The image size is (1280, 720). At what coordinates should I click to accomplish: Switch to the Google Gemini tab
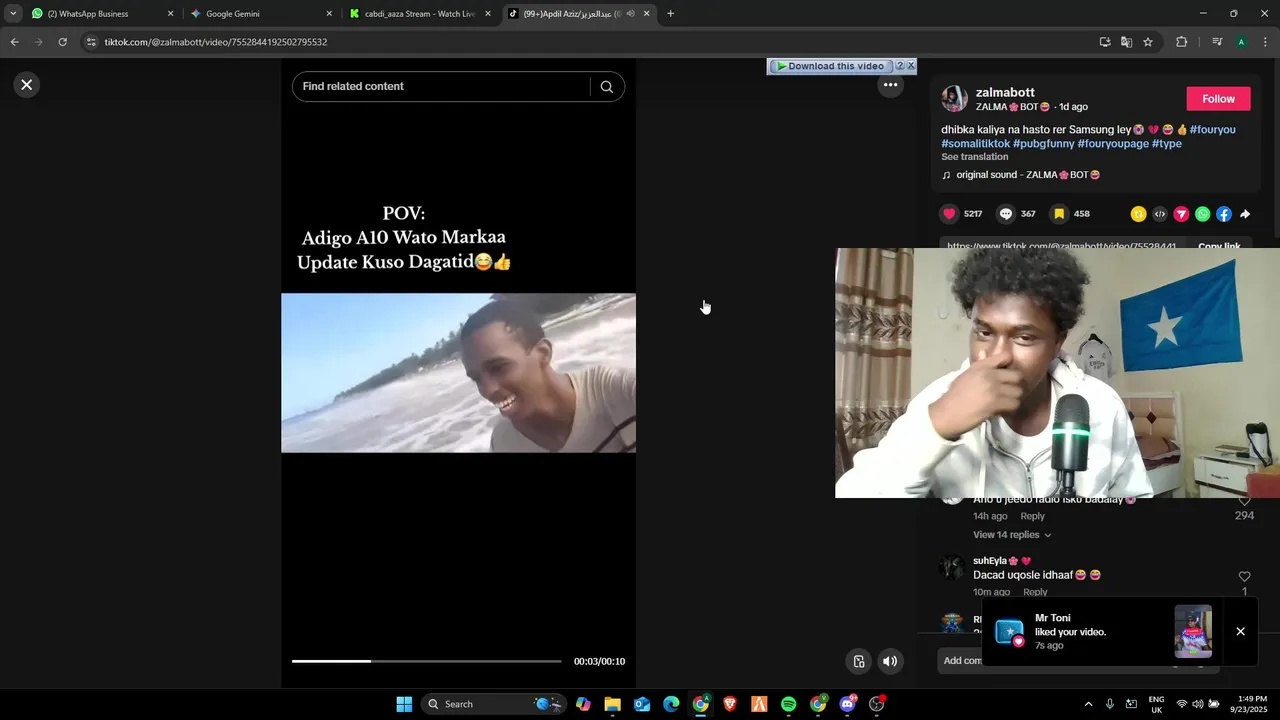pyautogui.click(x=260, y=14)
